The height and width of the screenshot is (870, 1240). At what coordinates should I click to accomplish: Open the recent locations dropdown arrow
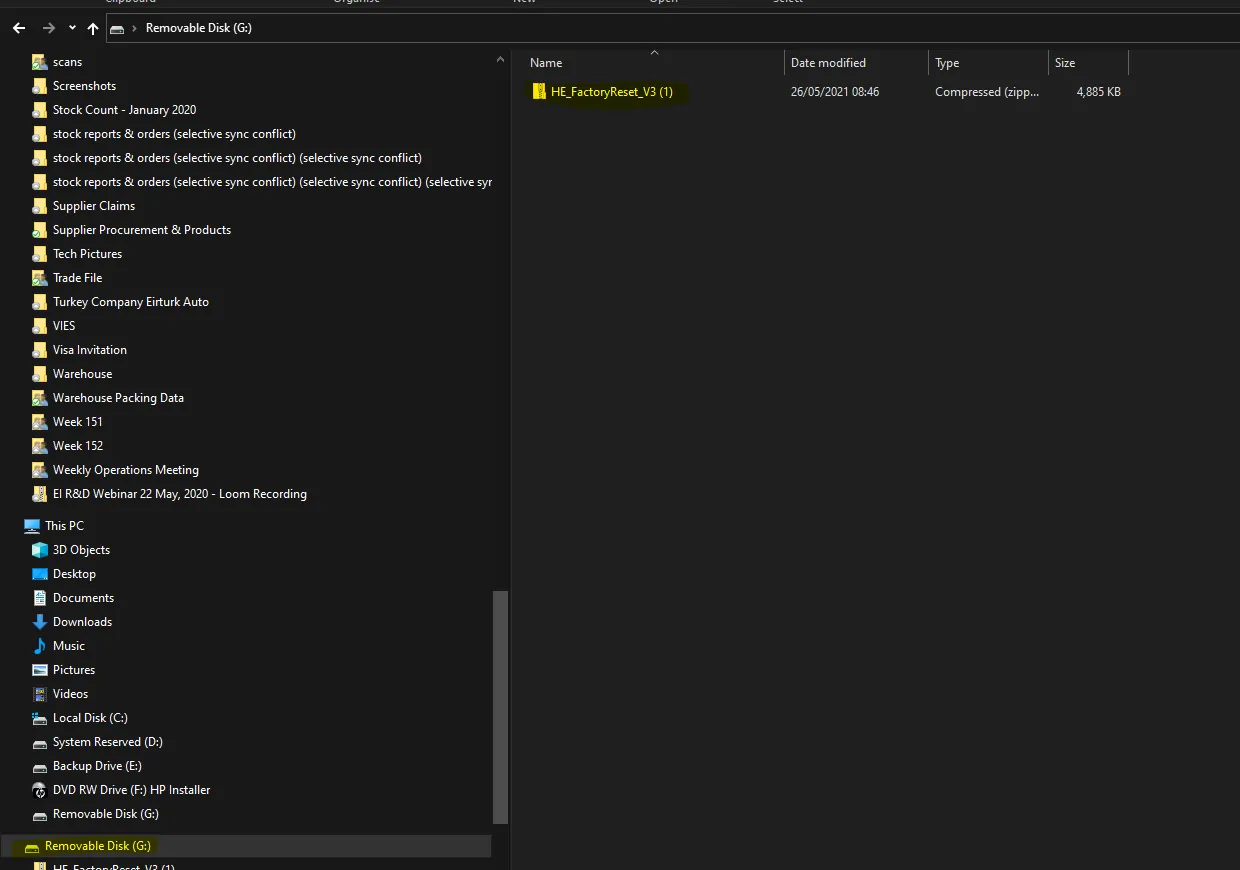72,28
